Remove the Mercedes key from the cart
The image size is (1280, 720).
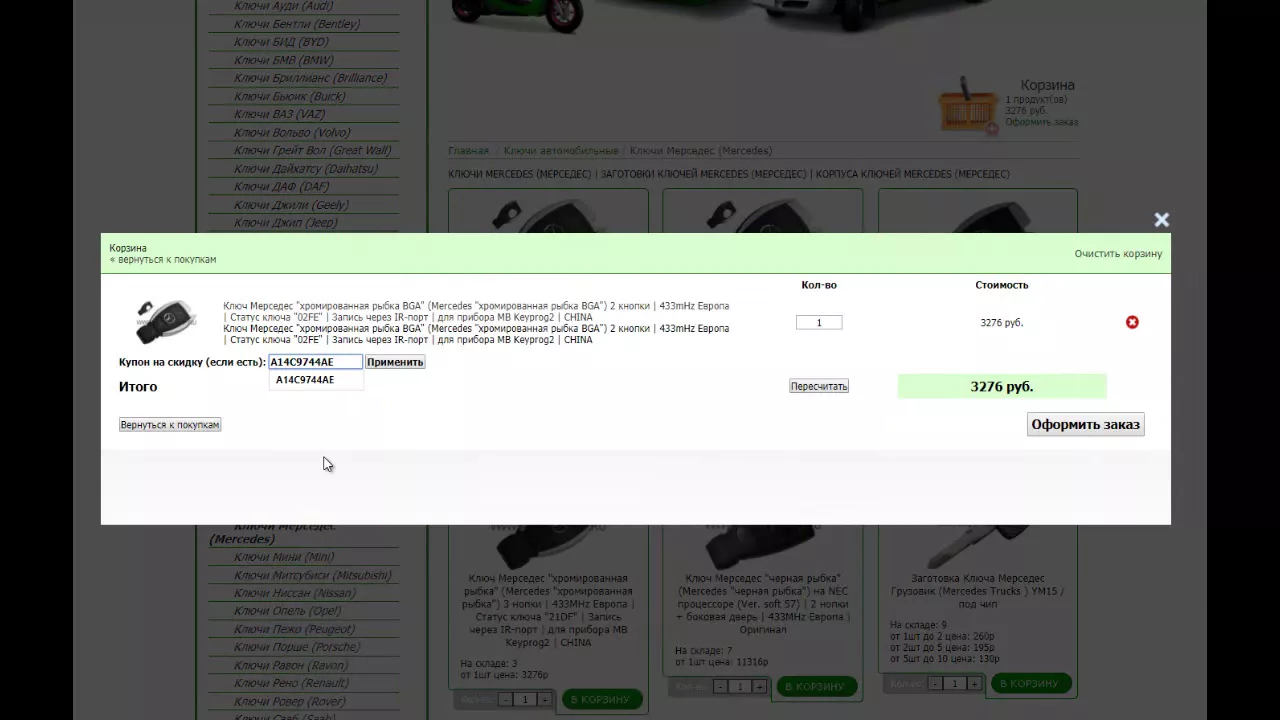1132,322
